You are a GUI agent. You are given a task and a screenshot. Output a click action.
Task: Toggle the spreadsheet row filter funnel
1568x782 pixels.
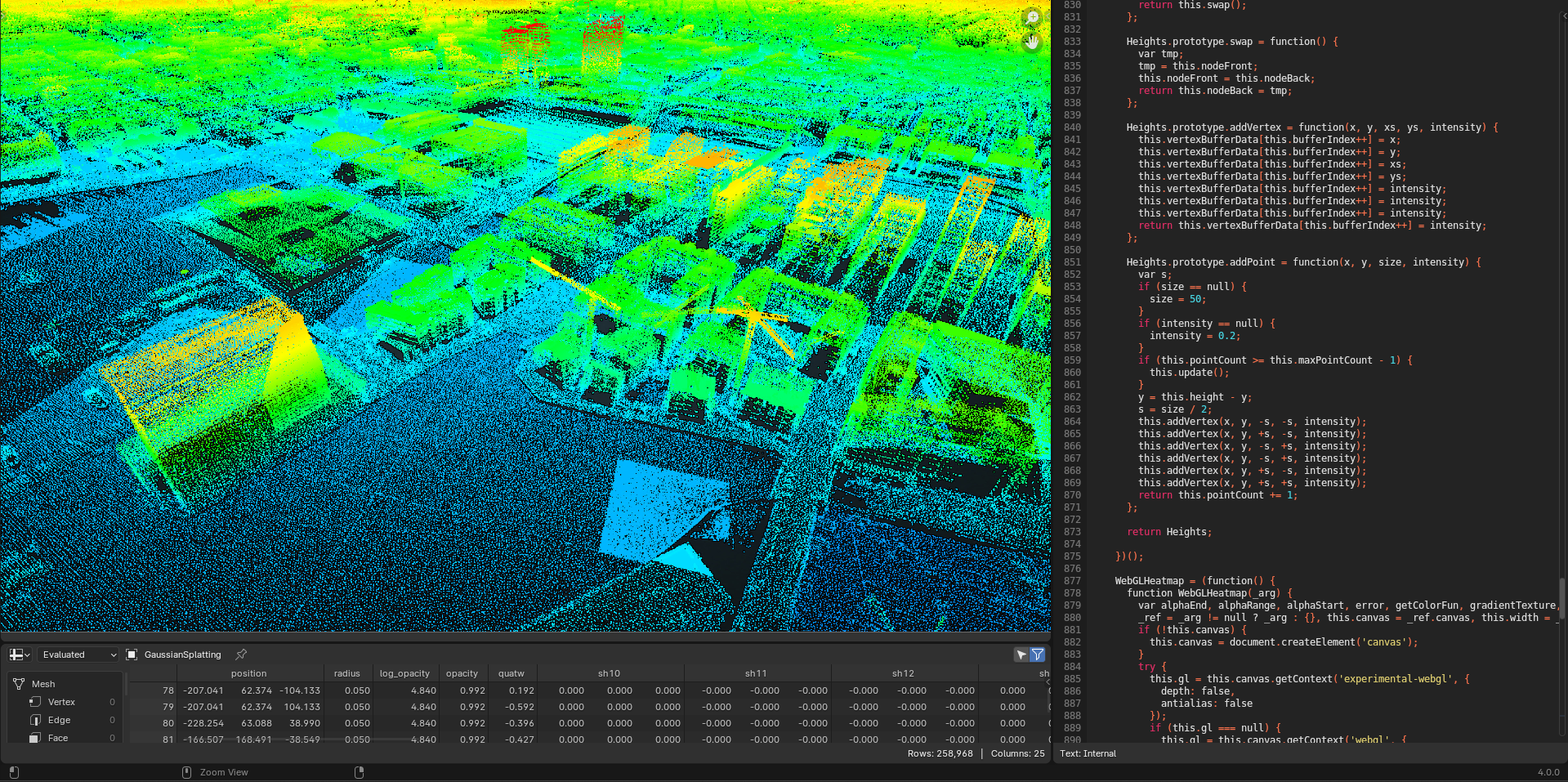click(x=1038, y=655)
